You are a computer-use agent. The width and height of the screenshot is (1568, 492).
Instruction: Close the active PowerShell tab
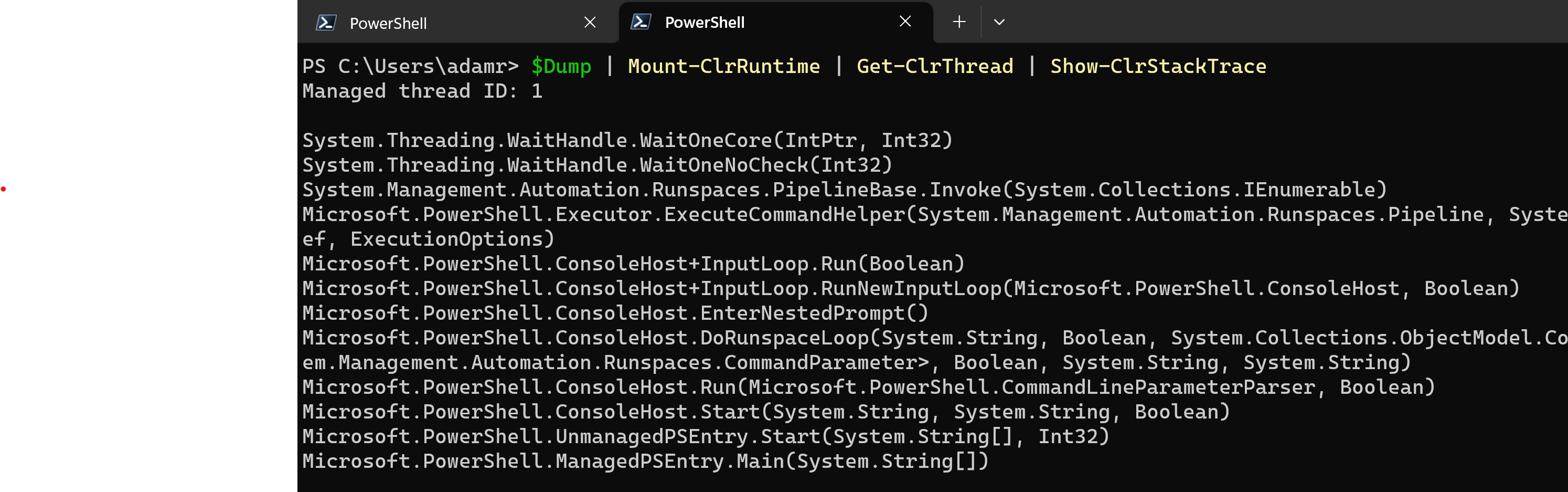click(904, 22)
